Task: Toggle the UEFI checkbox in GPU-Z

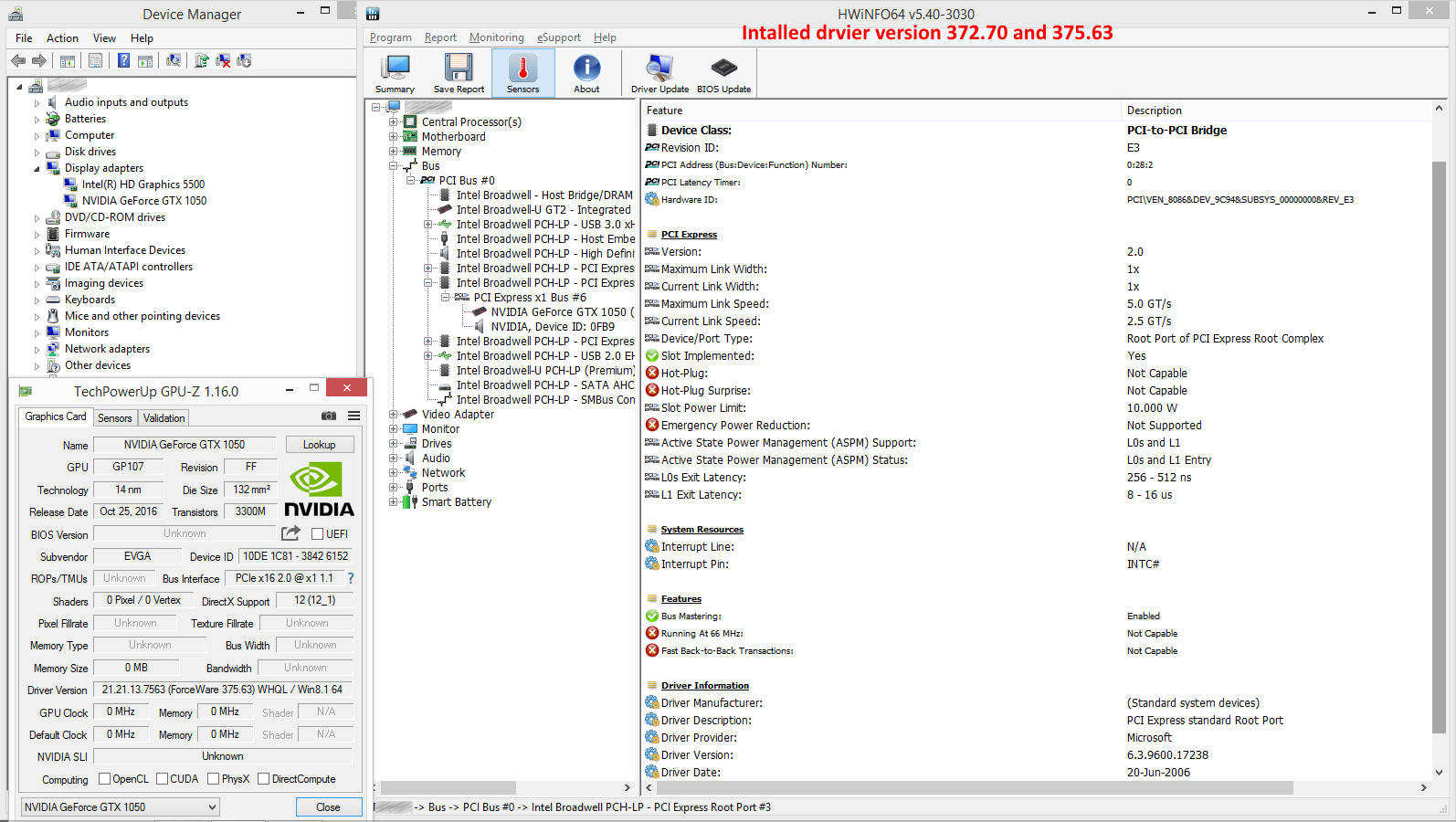Action: (x=318, y=534)
